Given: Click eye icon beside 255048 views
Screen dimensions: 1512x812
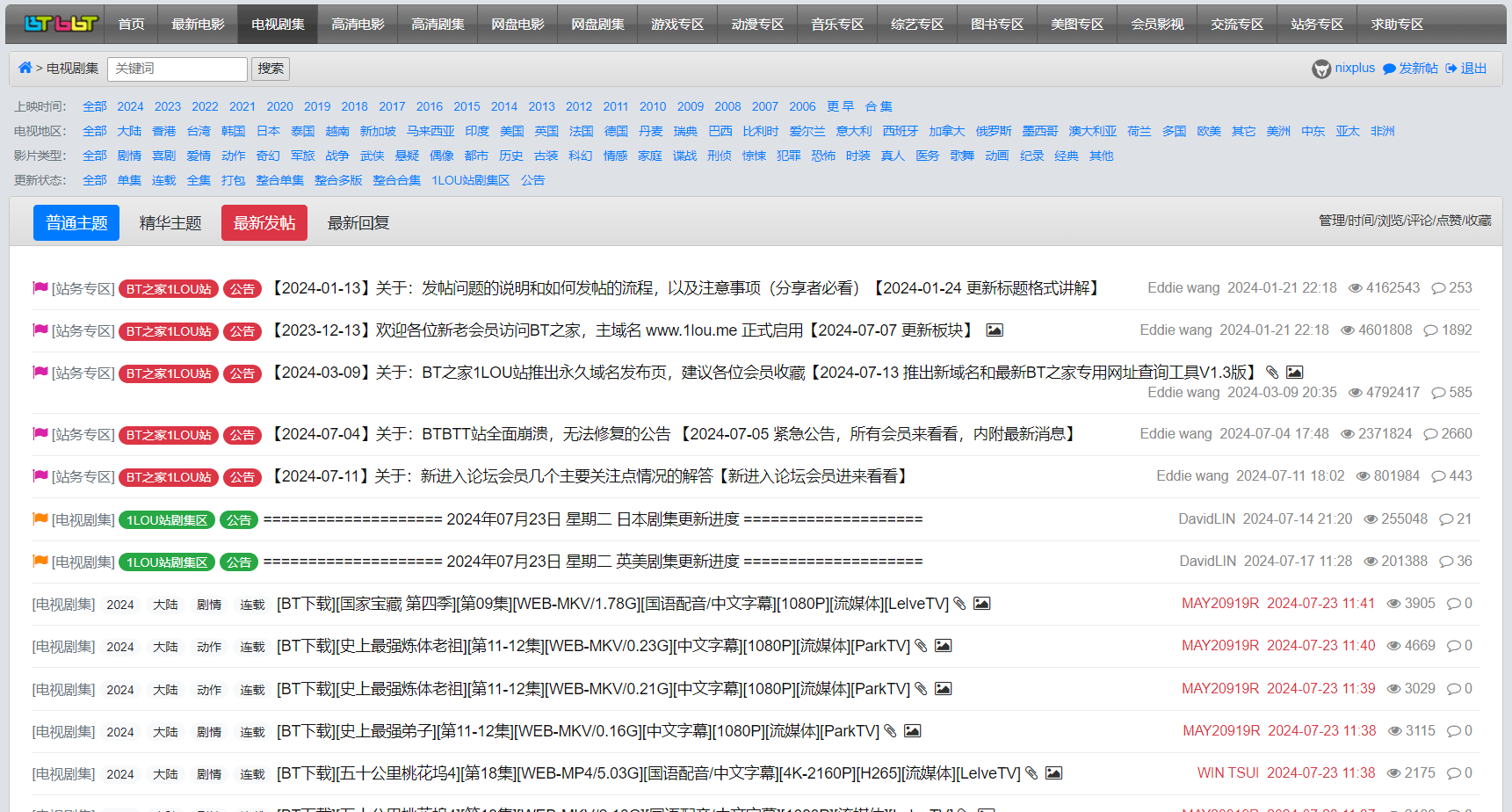Looking at the screenshot, I should (x=1371, y=519).
